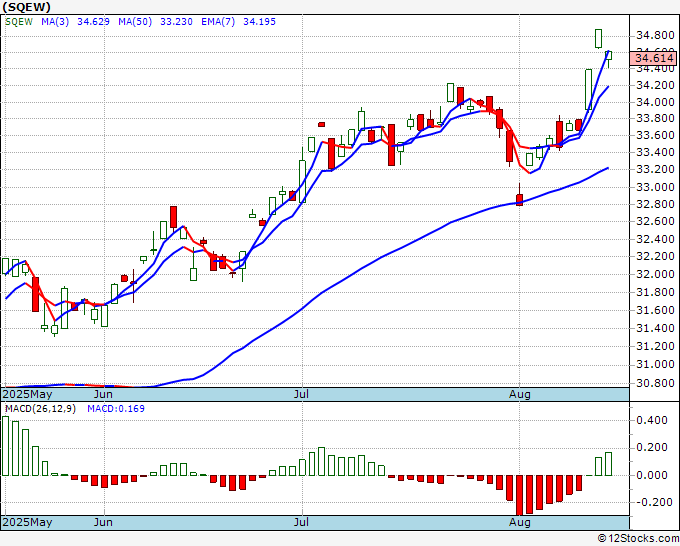
Task: Click the current price tag 34.614
Action: (x=653, y=58)
